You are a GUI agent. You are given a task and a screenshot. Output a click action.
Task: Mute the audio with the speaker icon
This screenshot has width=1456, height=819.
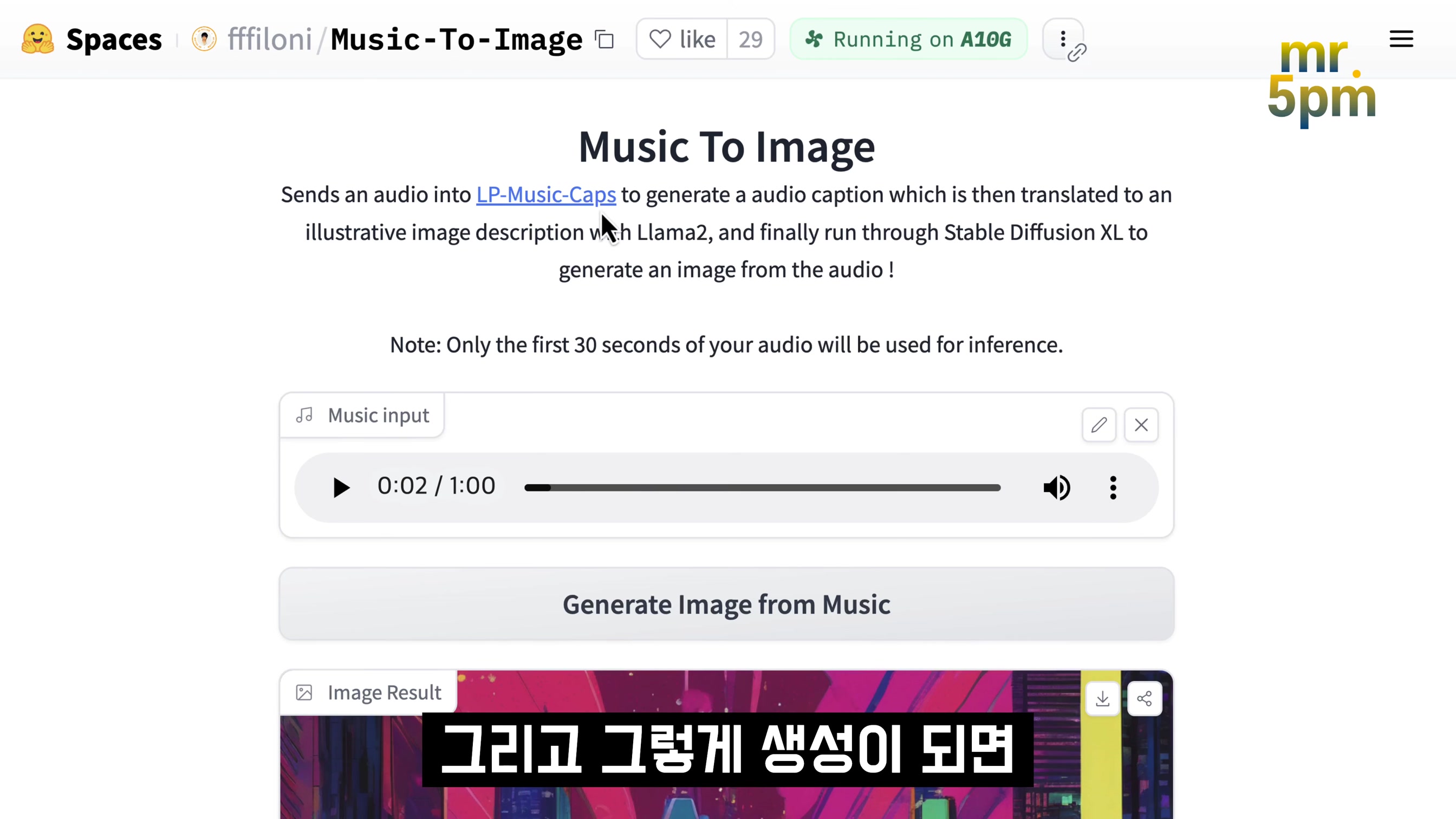[x=1056, y=487]
